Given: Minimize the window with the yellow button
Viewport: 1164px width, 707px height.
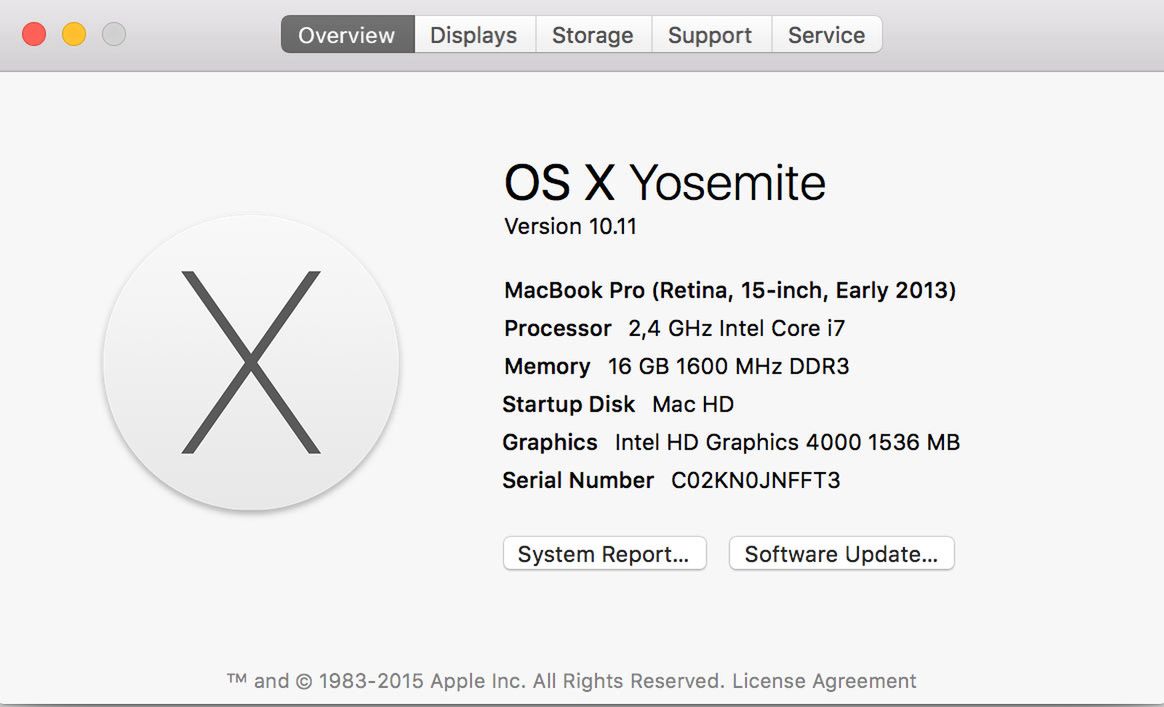Looking at the screenshot, I should (74, 35).
